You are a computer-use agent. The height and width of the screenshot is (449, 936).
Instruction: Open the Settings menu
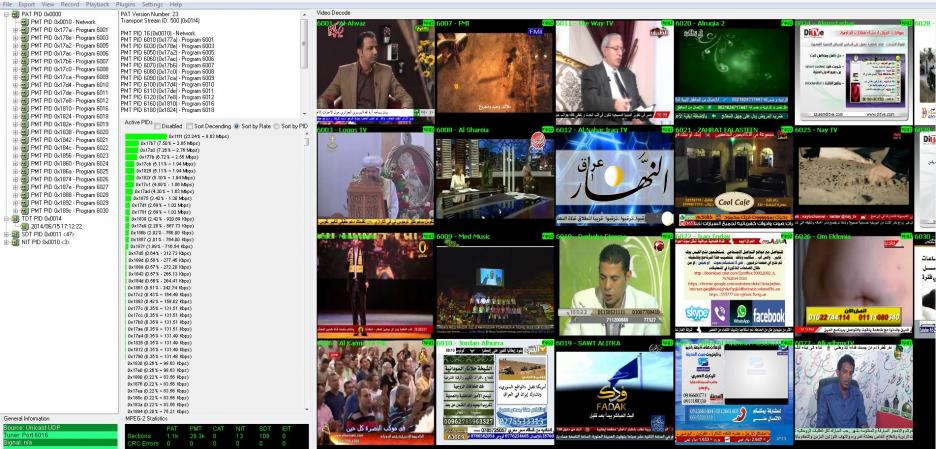tap(152, 4)
